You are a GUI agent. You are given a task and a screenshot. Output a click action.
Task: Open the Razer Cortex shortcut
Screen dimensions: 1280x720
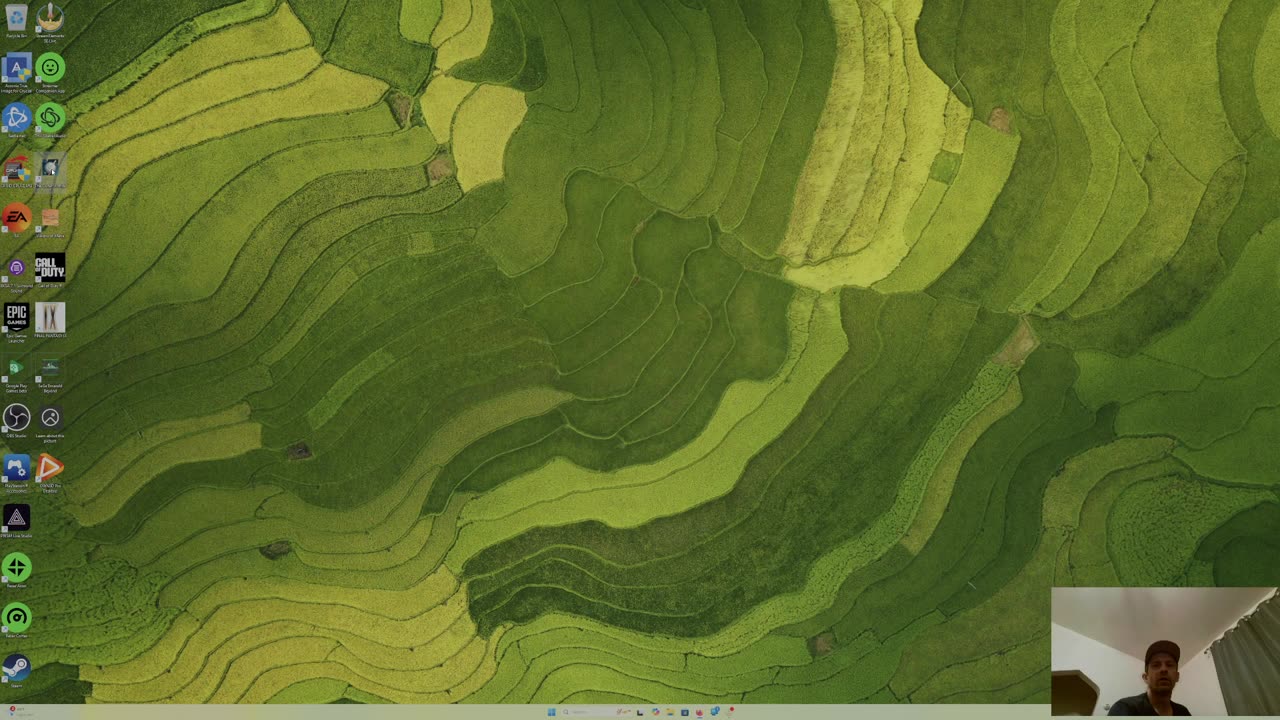click(16, 621)
